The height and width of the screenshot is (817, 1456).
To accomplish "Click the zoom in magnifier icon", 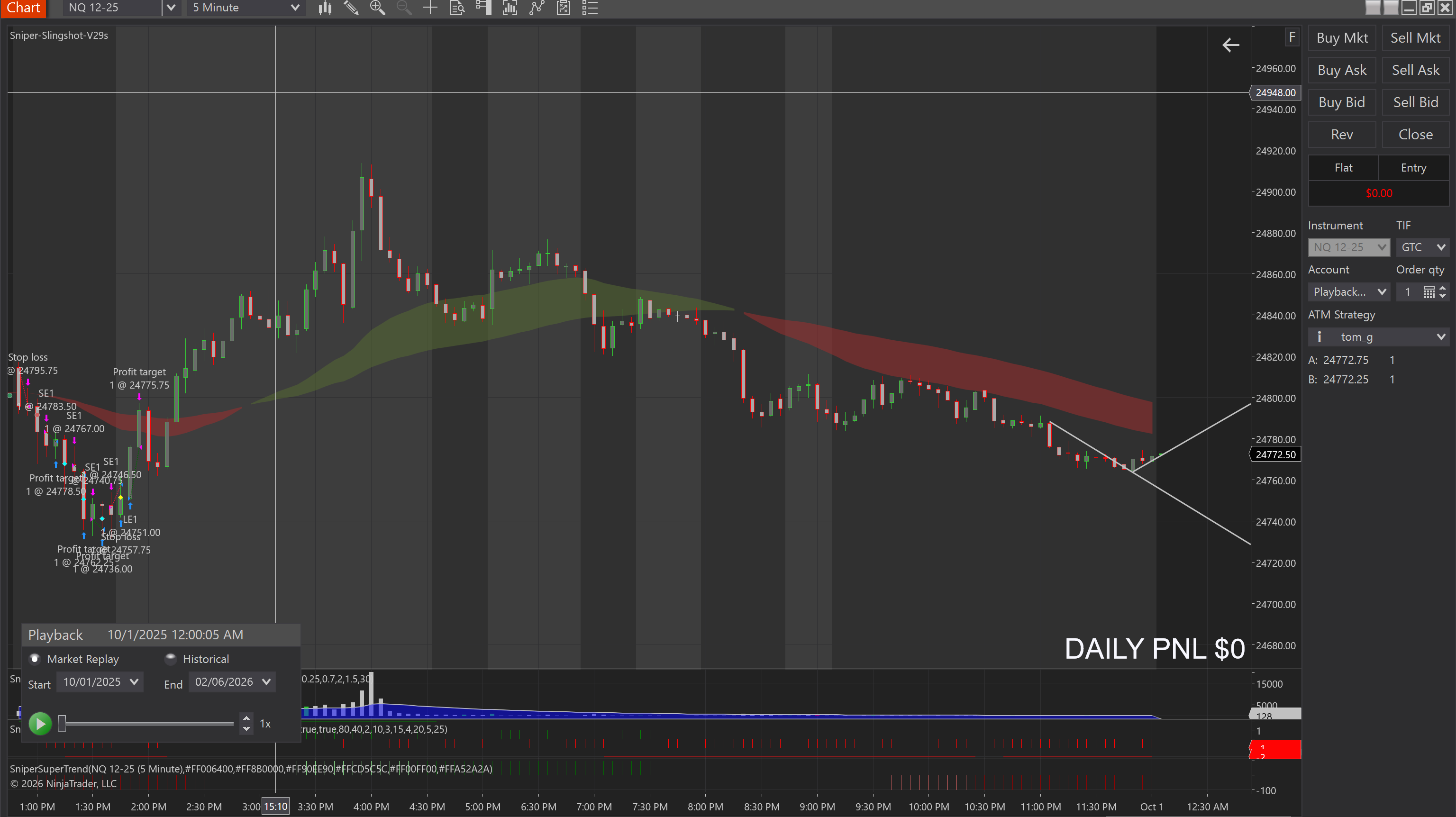I will (377, 8).
